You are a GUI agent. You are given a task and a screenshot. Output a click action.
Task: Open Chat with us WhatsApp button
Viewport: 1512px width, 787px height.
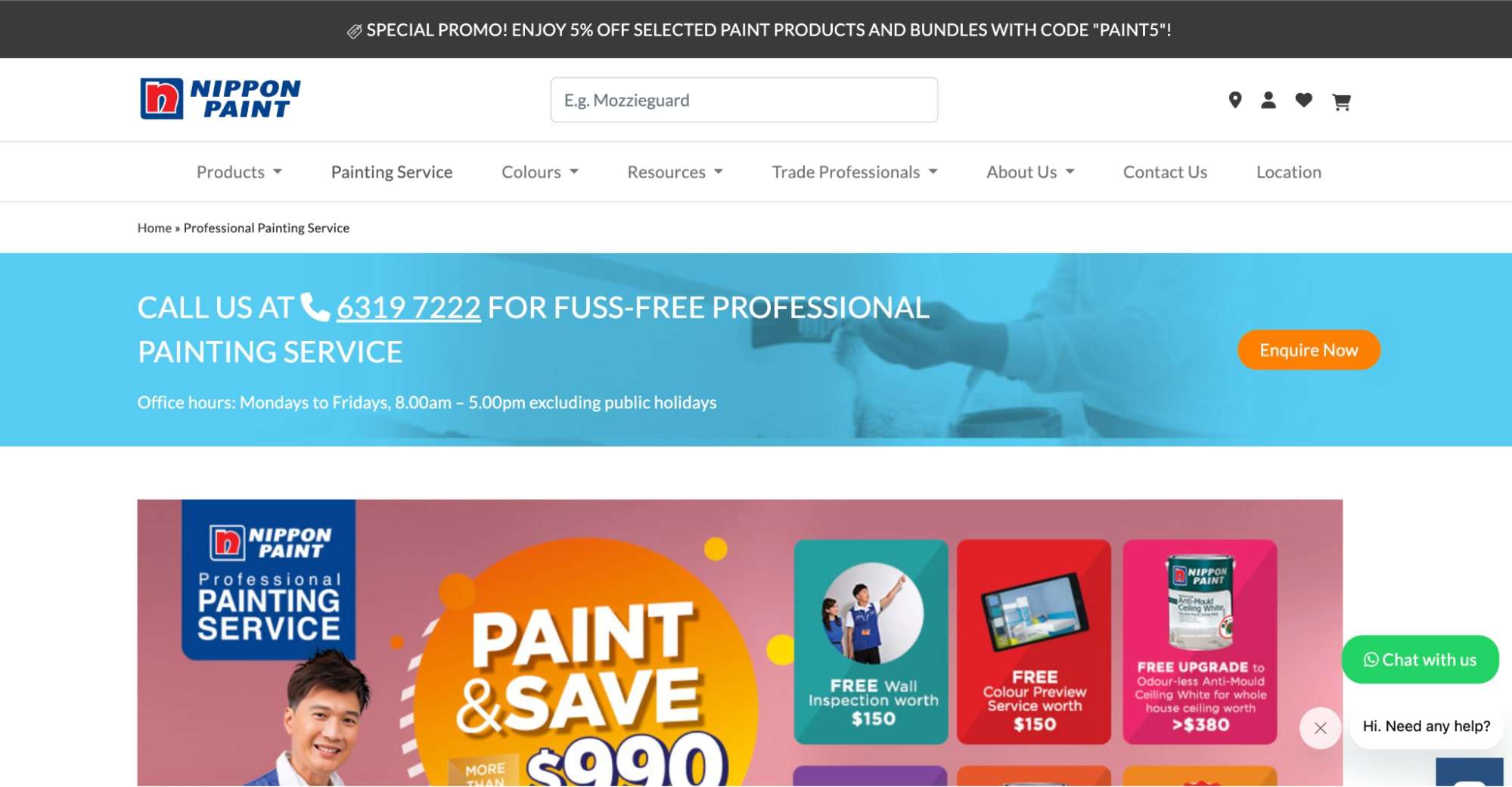point(1420,659)
